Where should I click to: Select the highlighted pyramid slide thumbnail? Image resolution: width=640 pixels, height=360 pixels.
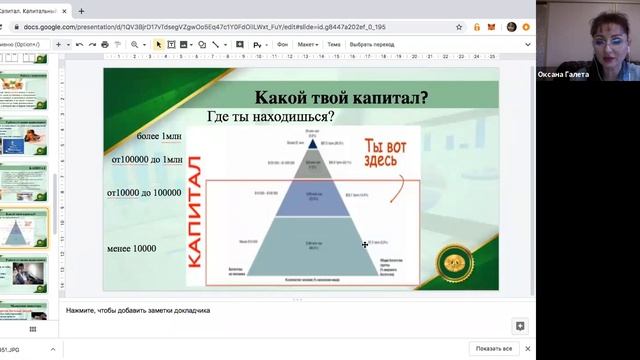pyautogui.click(x=24, y=229)
